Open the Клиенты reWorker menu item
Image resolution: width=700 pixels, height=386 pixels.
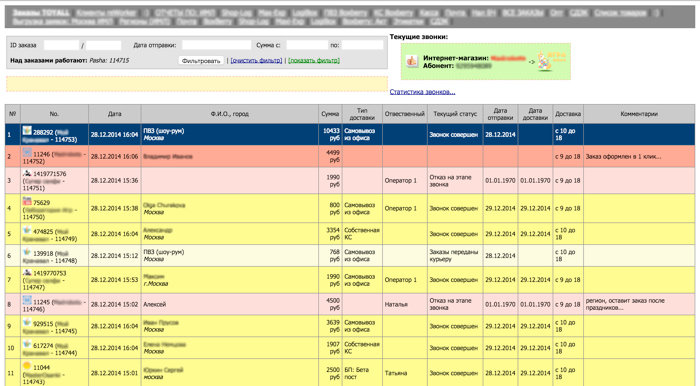106,12
